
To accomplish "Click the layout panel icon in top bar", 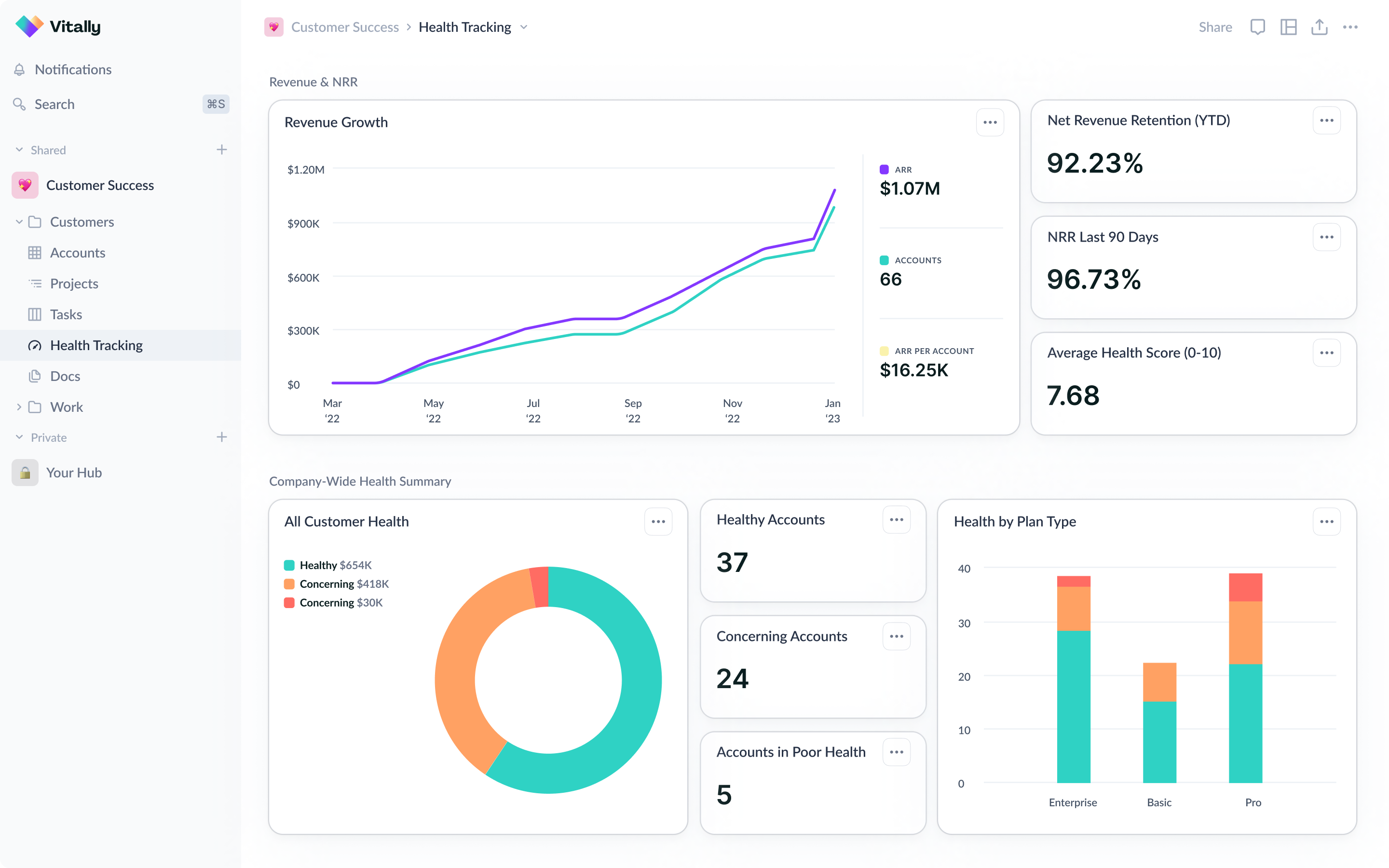I will click(1288, 27).
